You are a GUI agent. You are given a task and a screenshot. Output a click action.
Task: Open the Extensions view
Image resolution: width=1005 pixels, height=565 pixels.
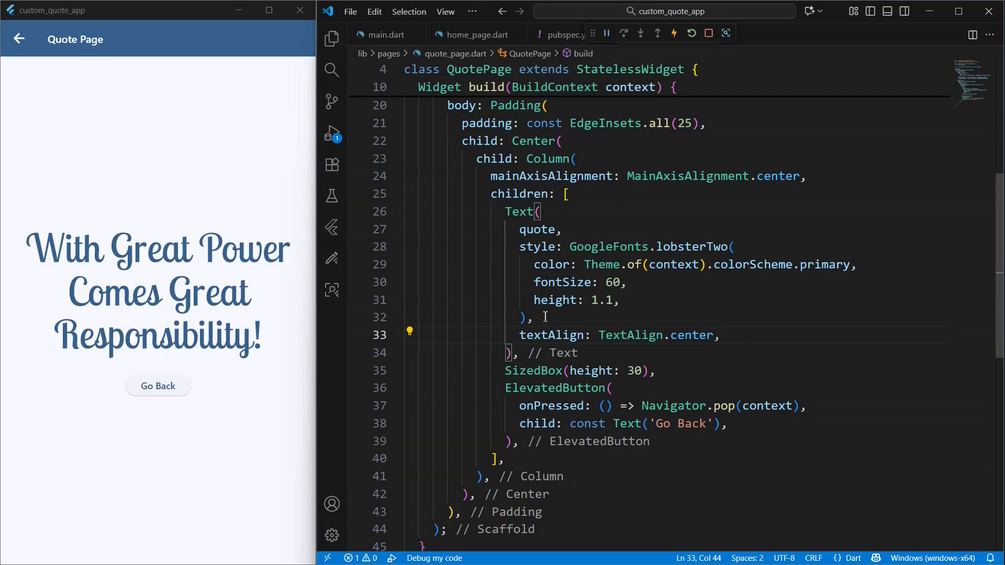331,165
